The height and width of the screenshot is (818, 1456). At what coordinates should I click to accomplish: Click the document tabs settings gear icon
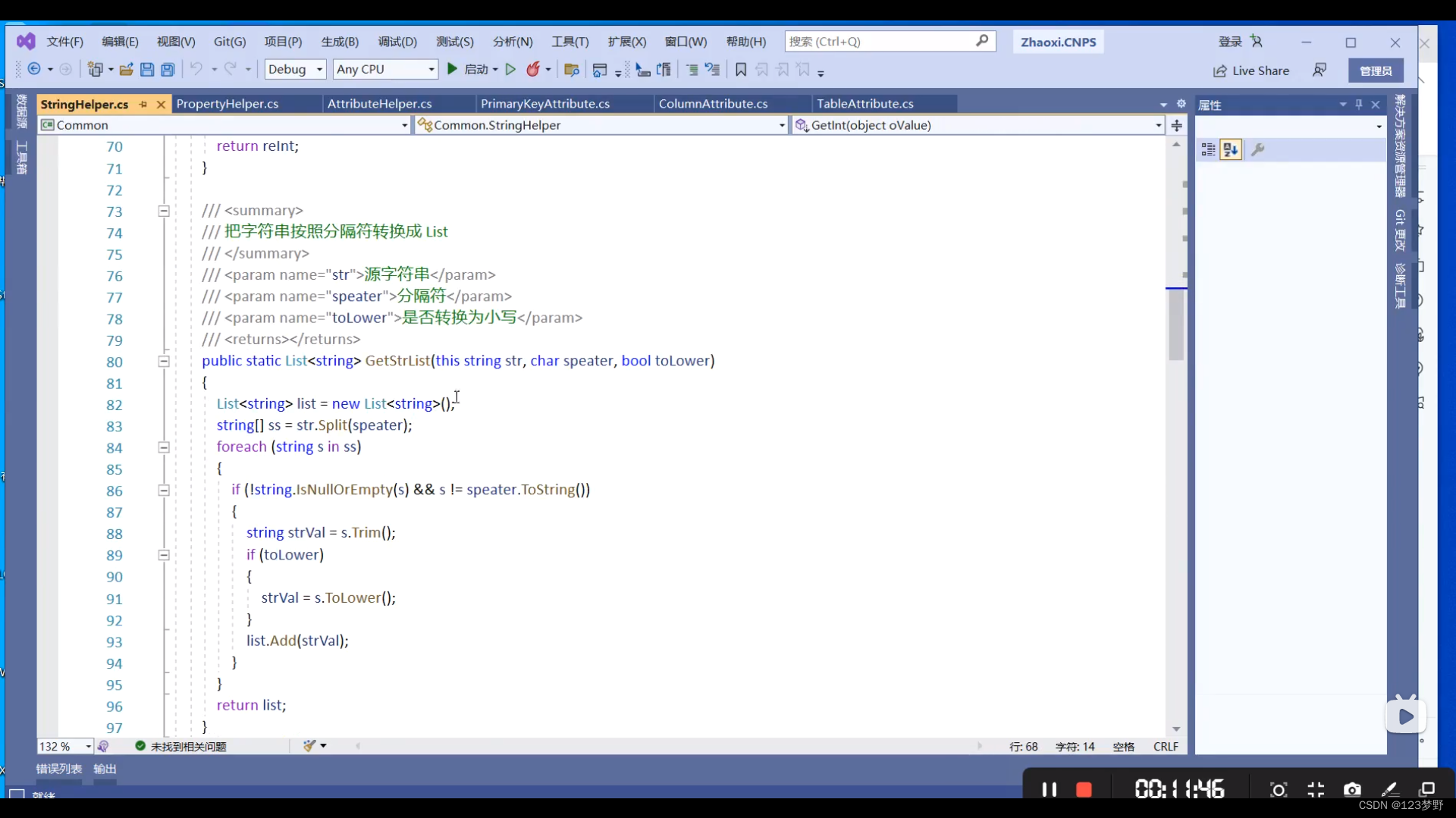tap(1181, 104)
